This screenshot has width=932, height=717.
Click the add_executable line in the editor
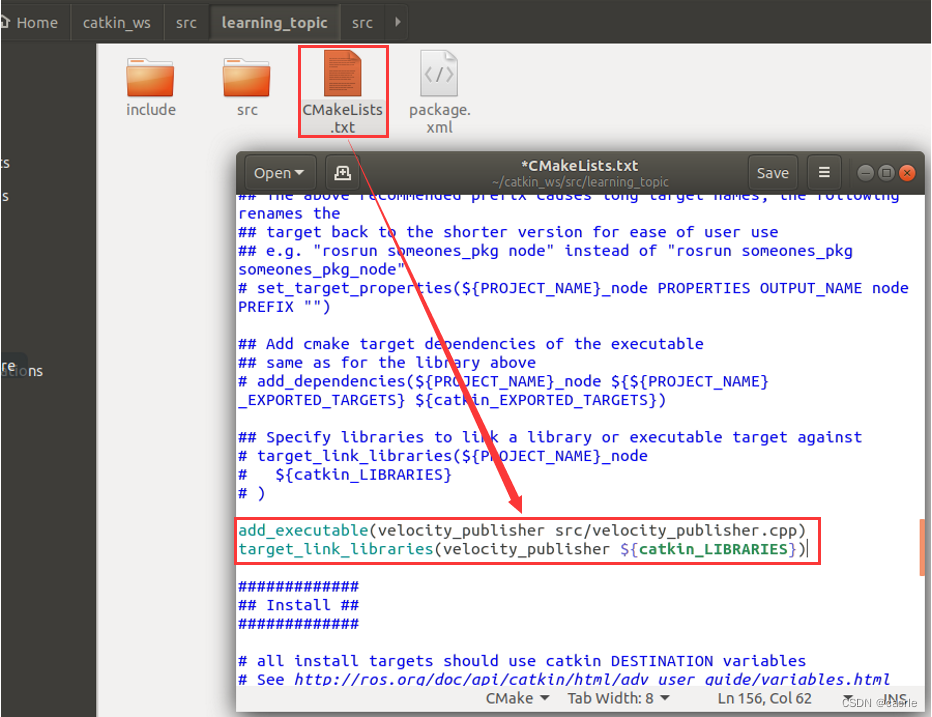tap(521, 530)
